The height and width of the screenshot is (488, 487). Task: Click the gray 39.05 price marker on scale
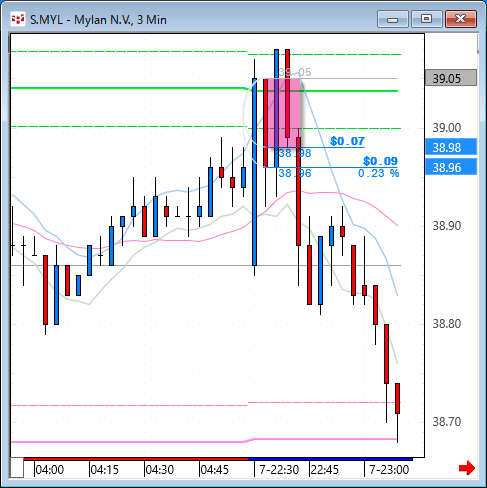click(x=451, y=78)
